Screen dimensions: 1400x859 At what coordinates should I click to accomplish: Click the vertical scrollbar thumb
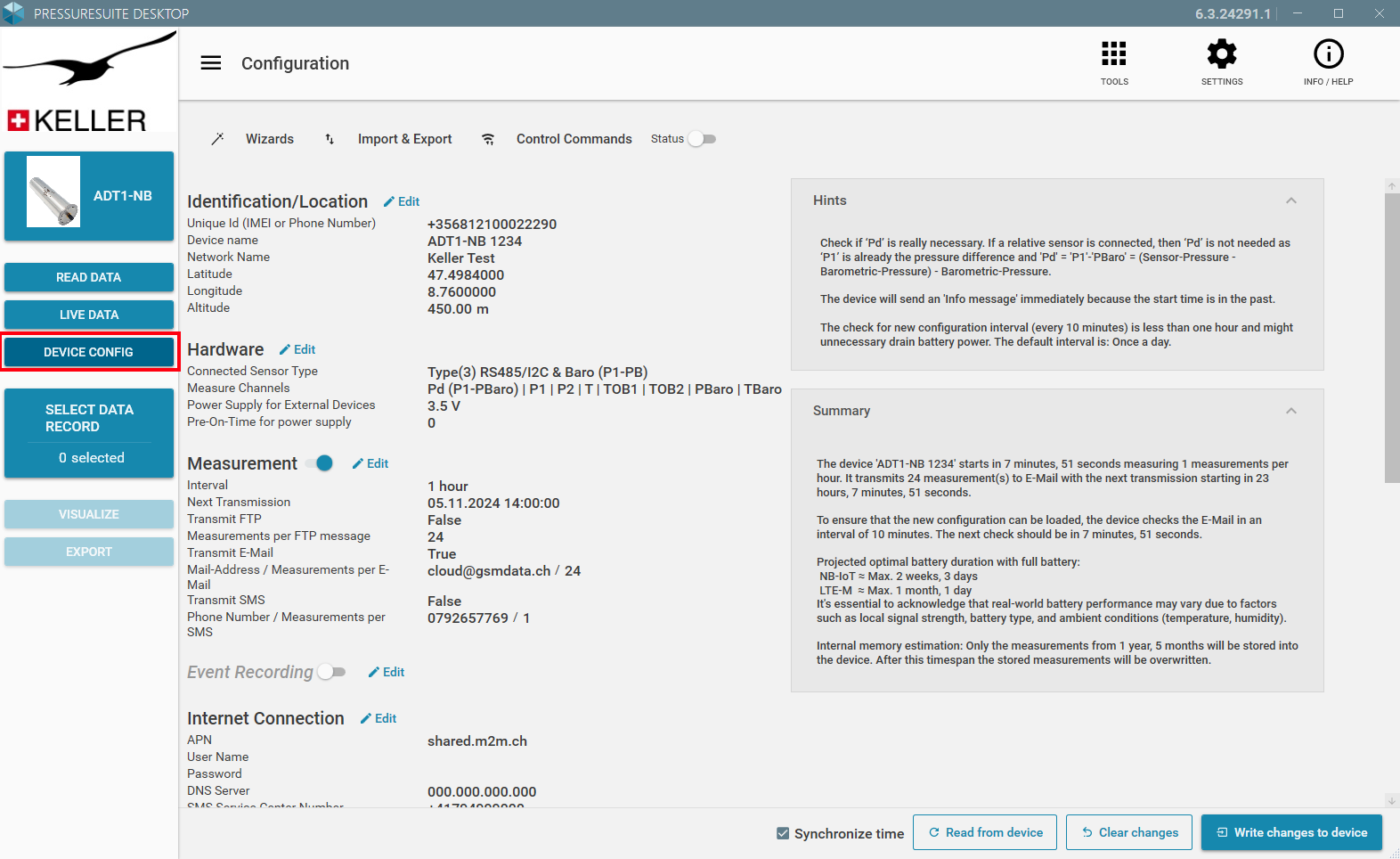pos(1392,338)
